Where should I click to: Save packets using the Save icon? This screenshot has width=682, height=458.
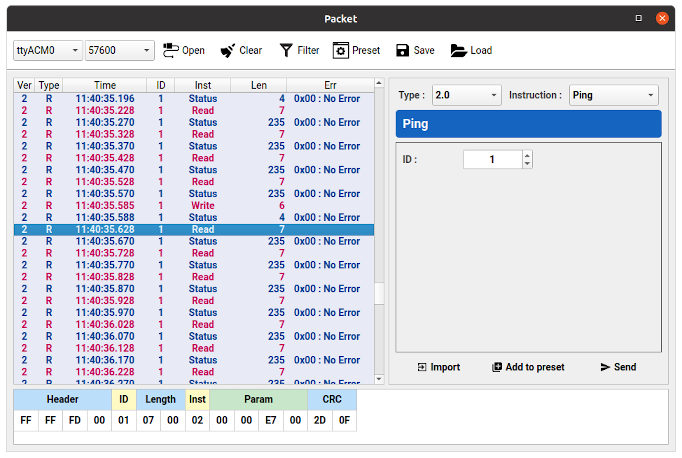[x=402, y=50]
